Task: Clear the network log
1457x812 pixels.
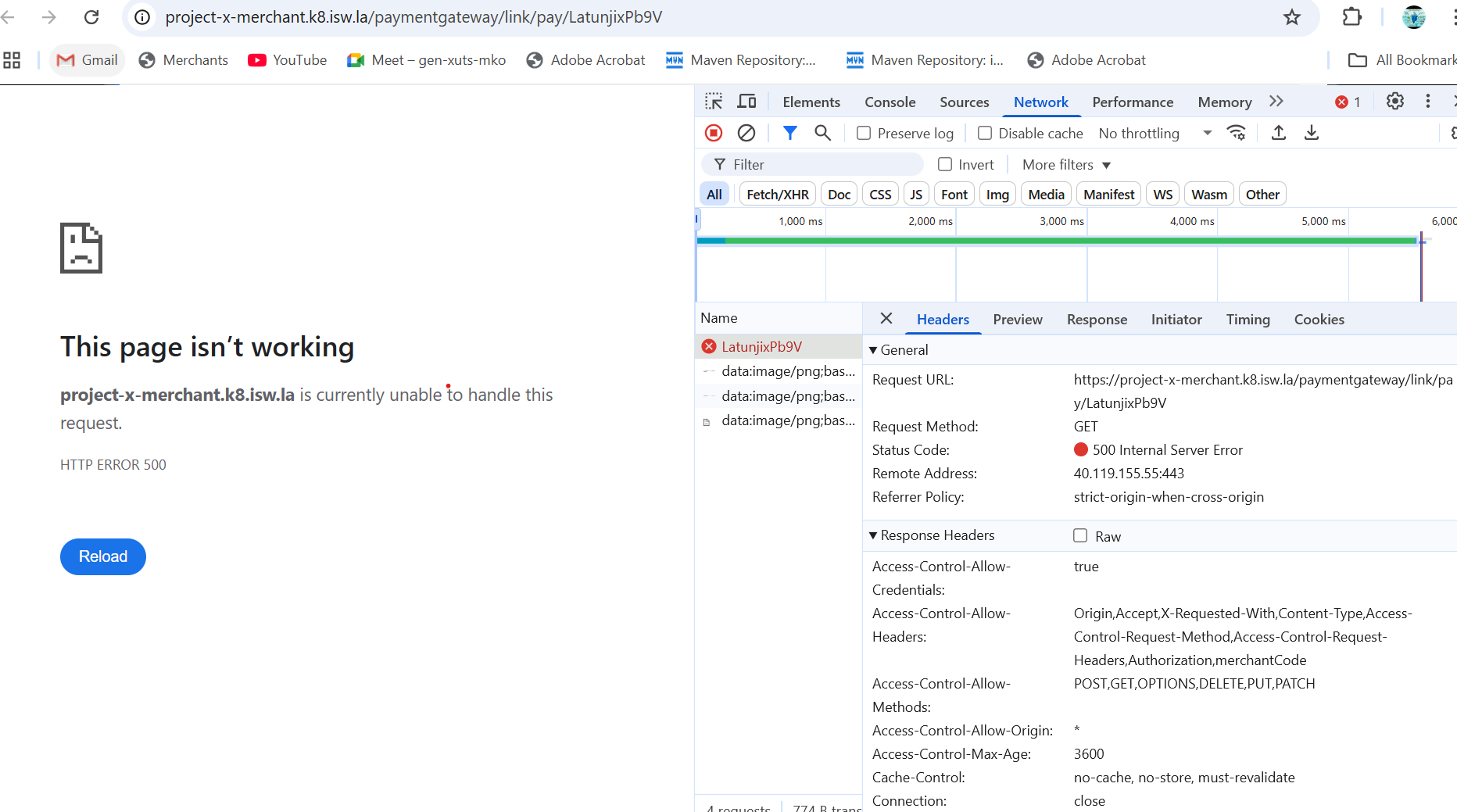Action: (746, 133)
